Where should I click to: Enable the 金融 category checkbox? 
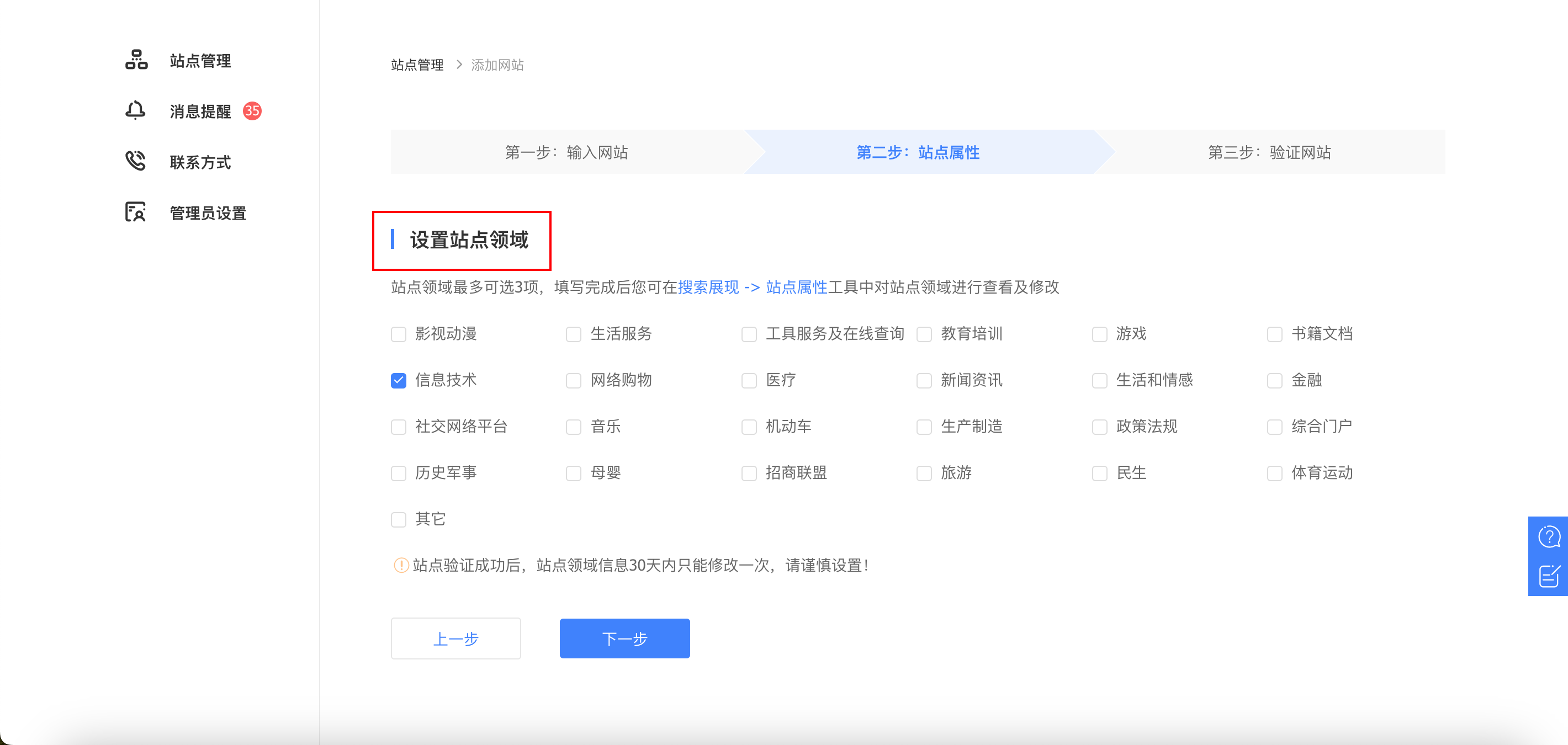[x=1274, y=381]
